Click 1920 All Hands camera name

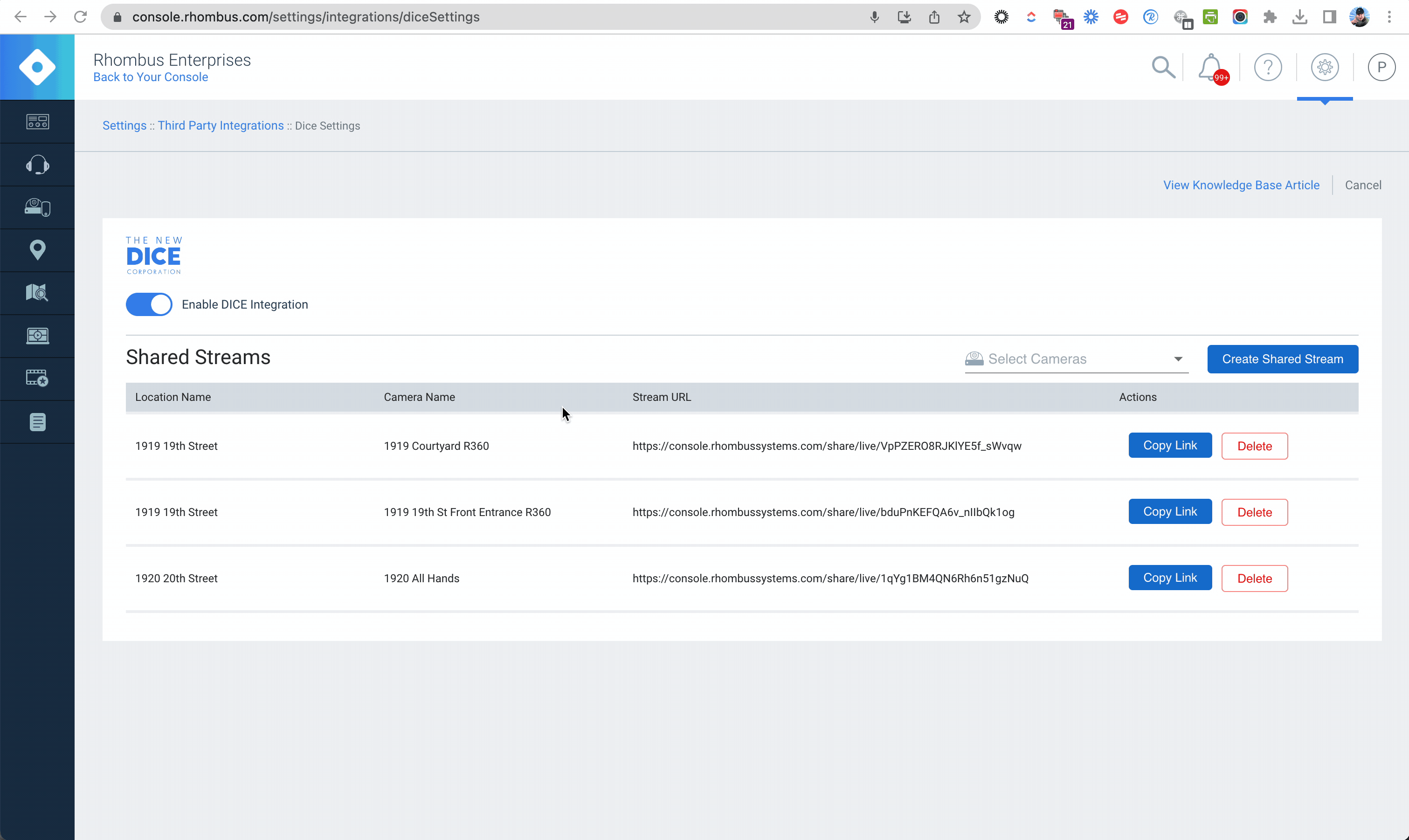[x=422, y=578]
